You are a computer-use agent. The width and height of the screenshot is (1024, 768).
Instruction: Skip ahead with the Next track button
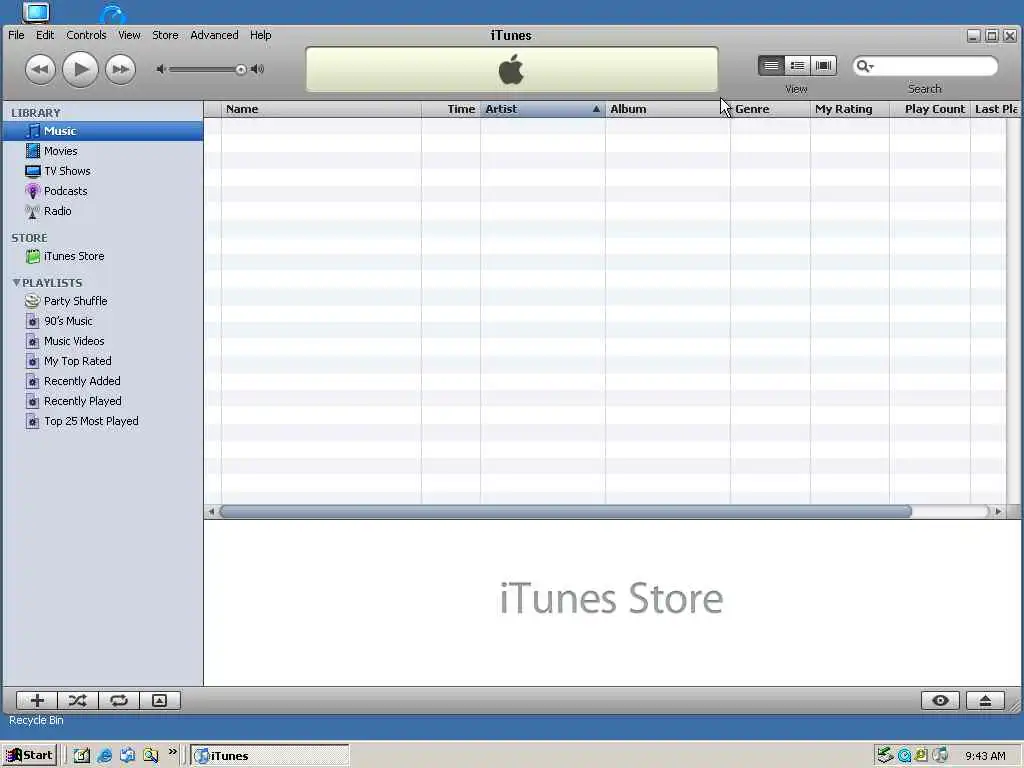[x=120, y=69]
